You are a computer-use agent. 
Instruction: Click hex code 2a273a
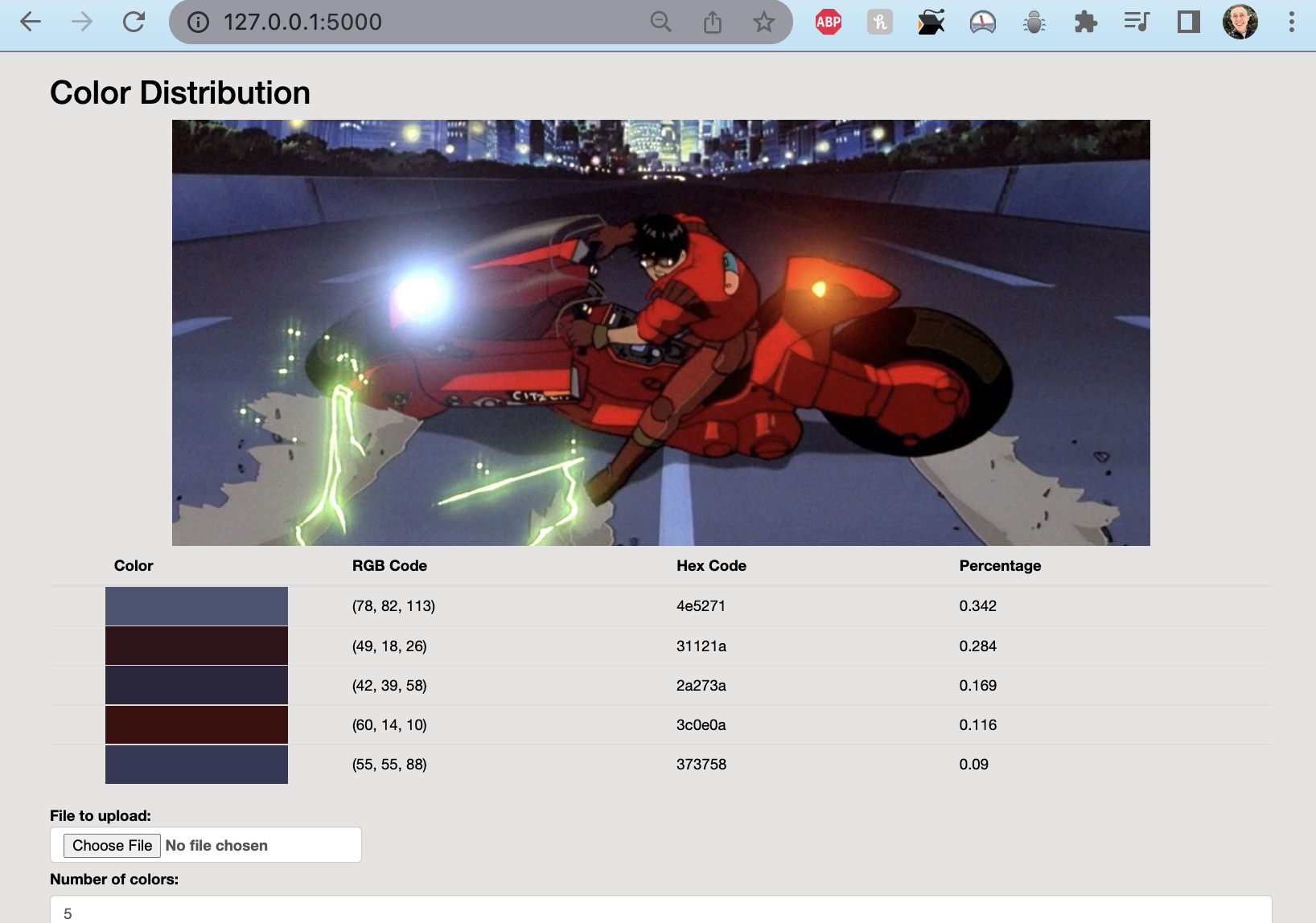pos(701,685)
